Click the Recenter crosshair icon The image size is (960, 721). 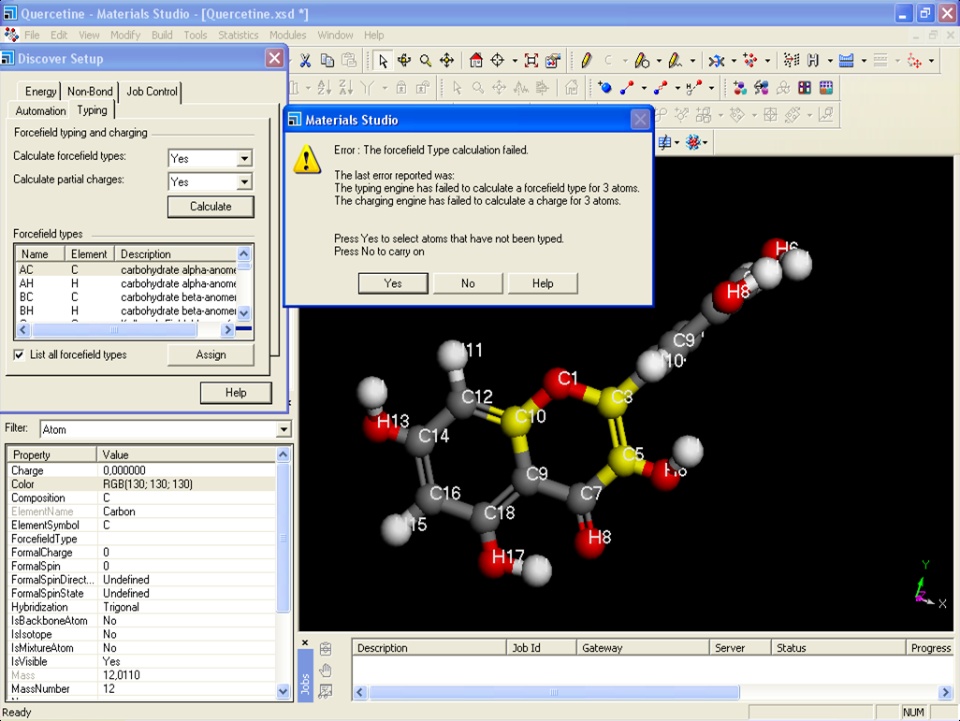(497, 60)
